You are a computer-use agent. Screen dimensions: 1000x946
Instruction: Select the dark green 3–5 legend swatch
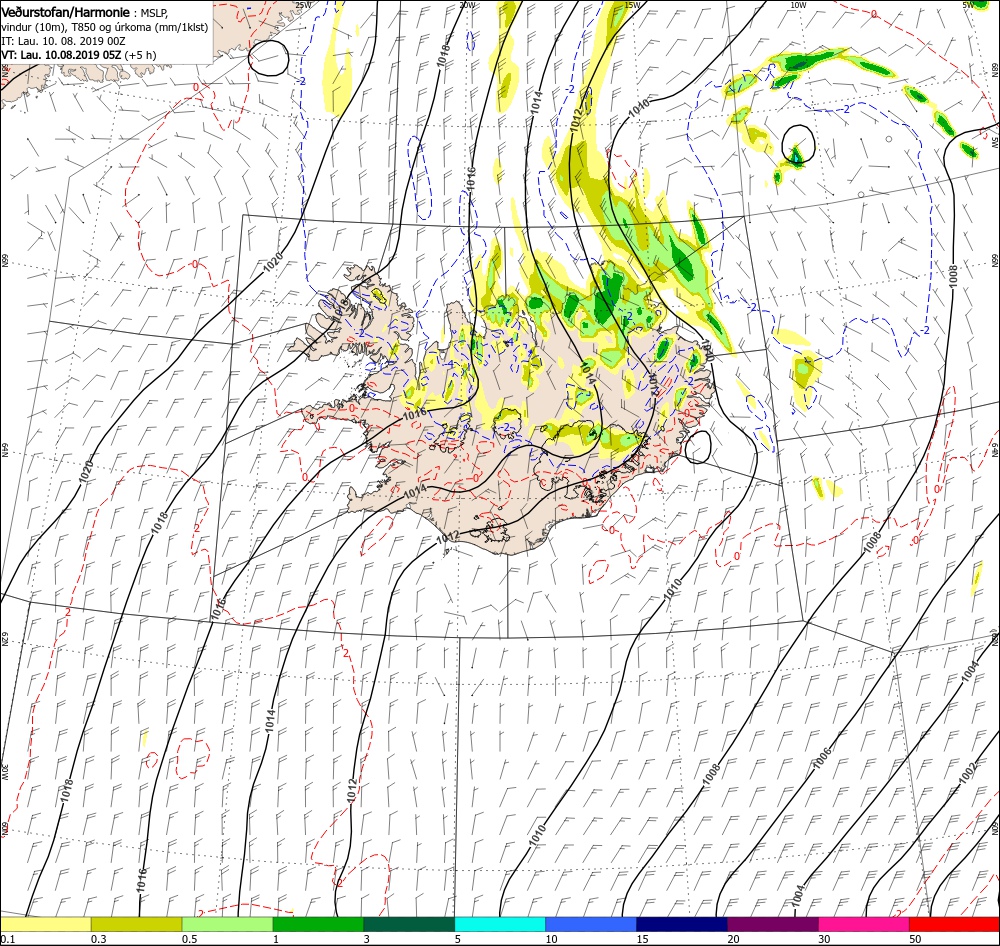point(409,924)
